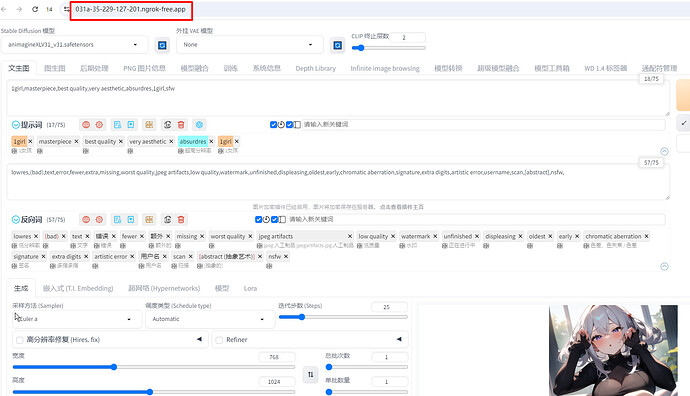Collapse prompt tag list with up chevron

[x=664, y=151]
